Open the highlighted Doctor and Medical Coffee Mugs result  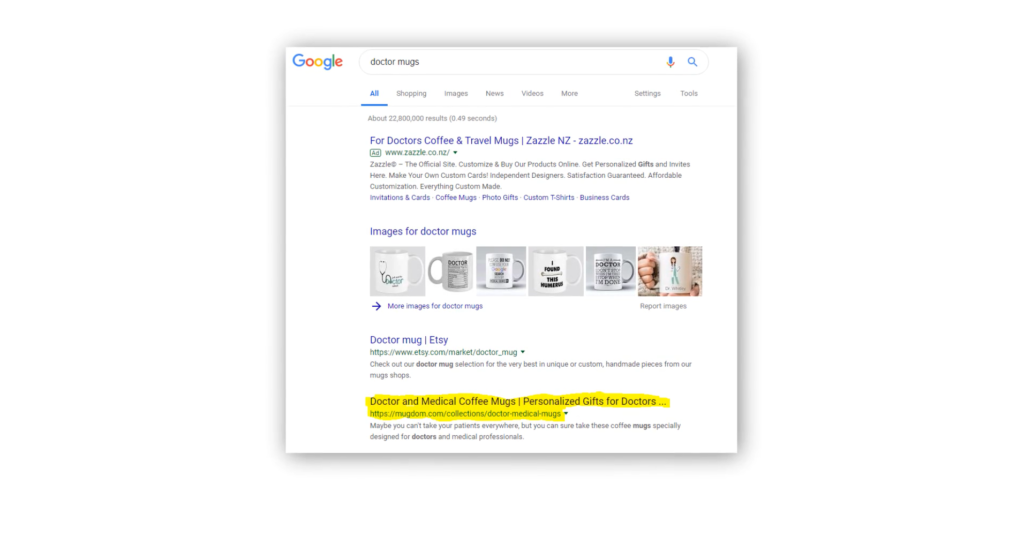pyautogui.click(x=518, y=401)
